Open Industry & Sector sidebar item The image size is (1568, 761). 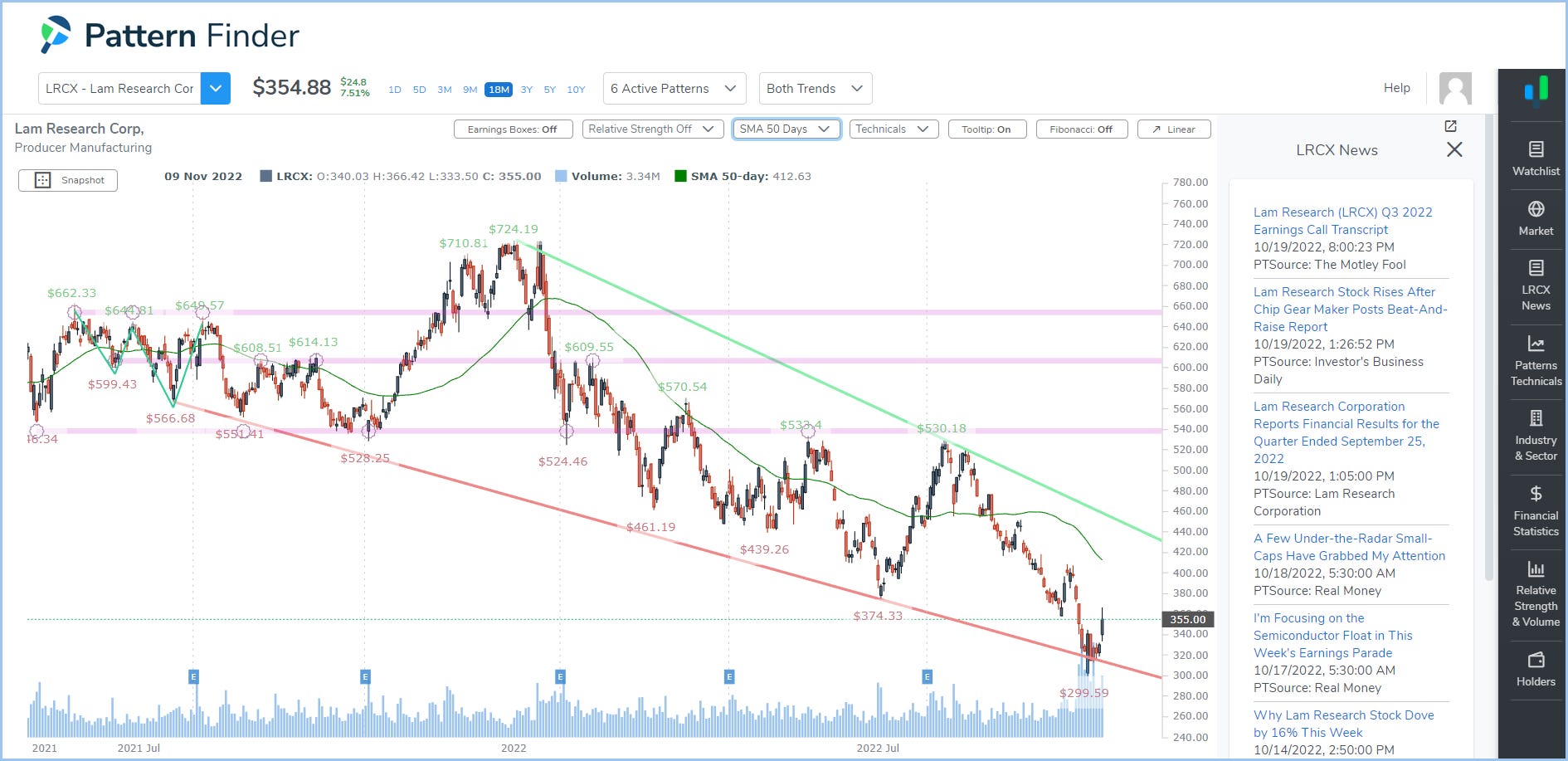click(1536, 436)
